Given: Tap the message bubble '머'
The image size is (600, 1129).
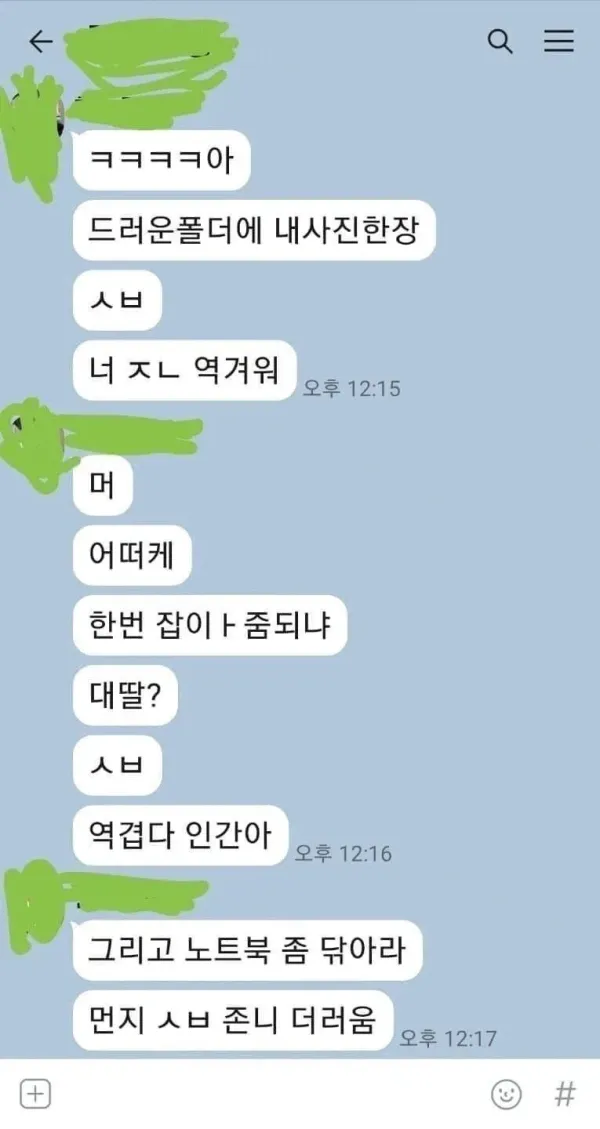Looking at the screenshot, I should coord(93,486).
